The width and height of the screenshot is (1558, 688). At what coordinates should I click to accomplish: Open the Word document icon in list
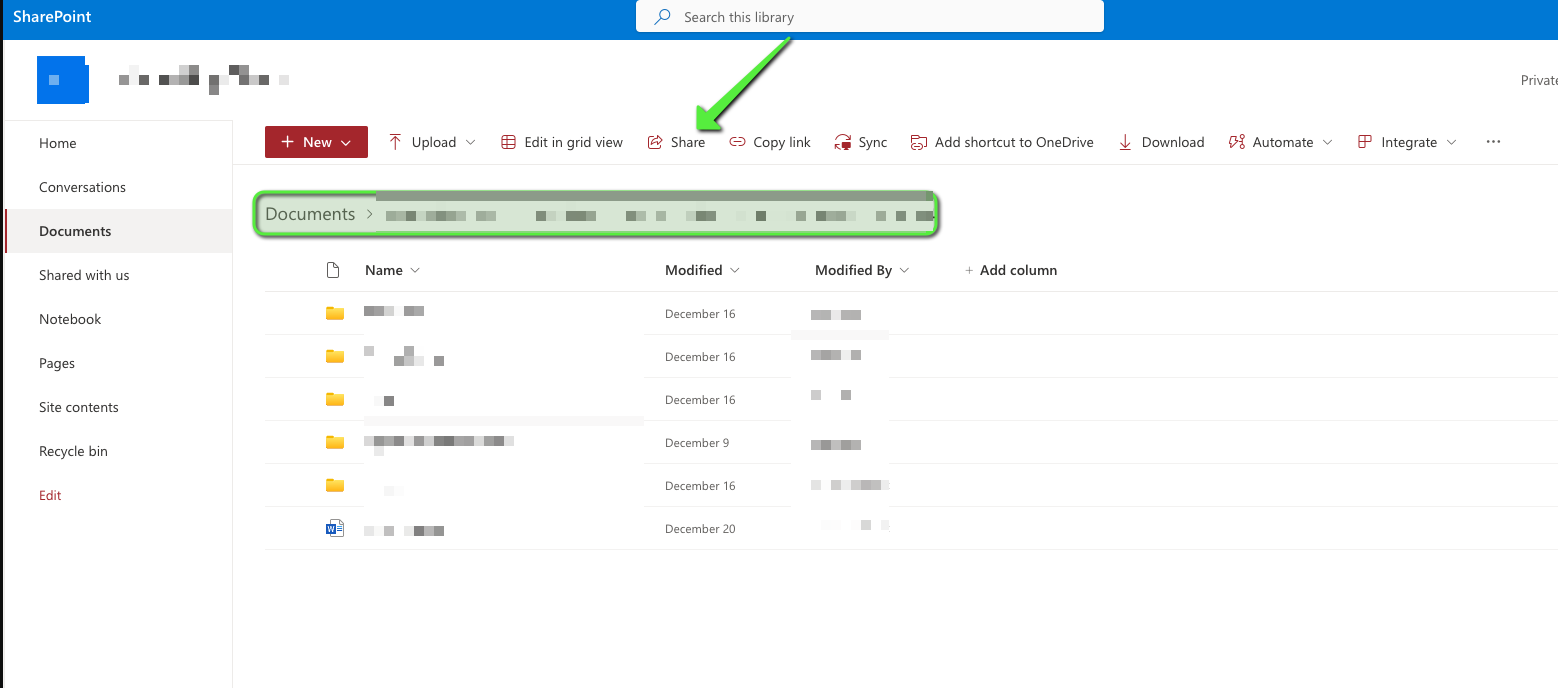[x=335, y=529]
